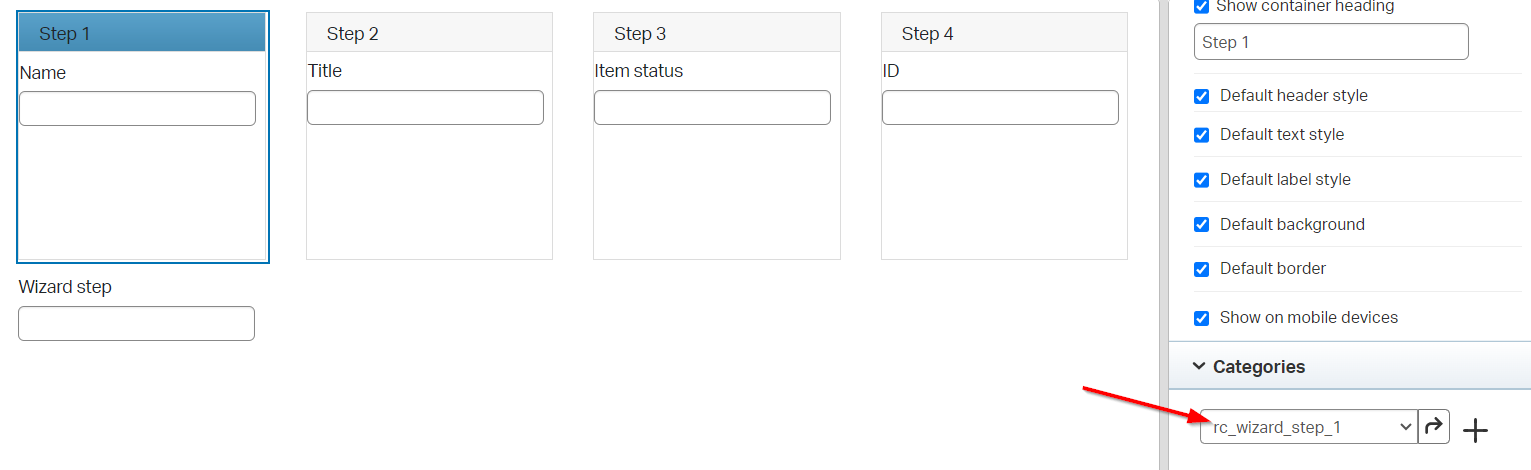1531x470 pixels.
Task: Disable Default text style
Action: (x=1202, y=135)
